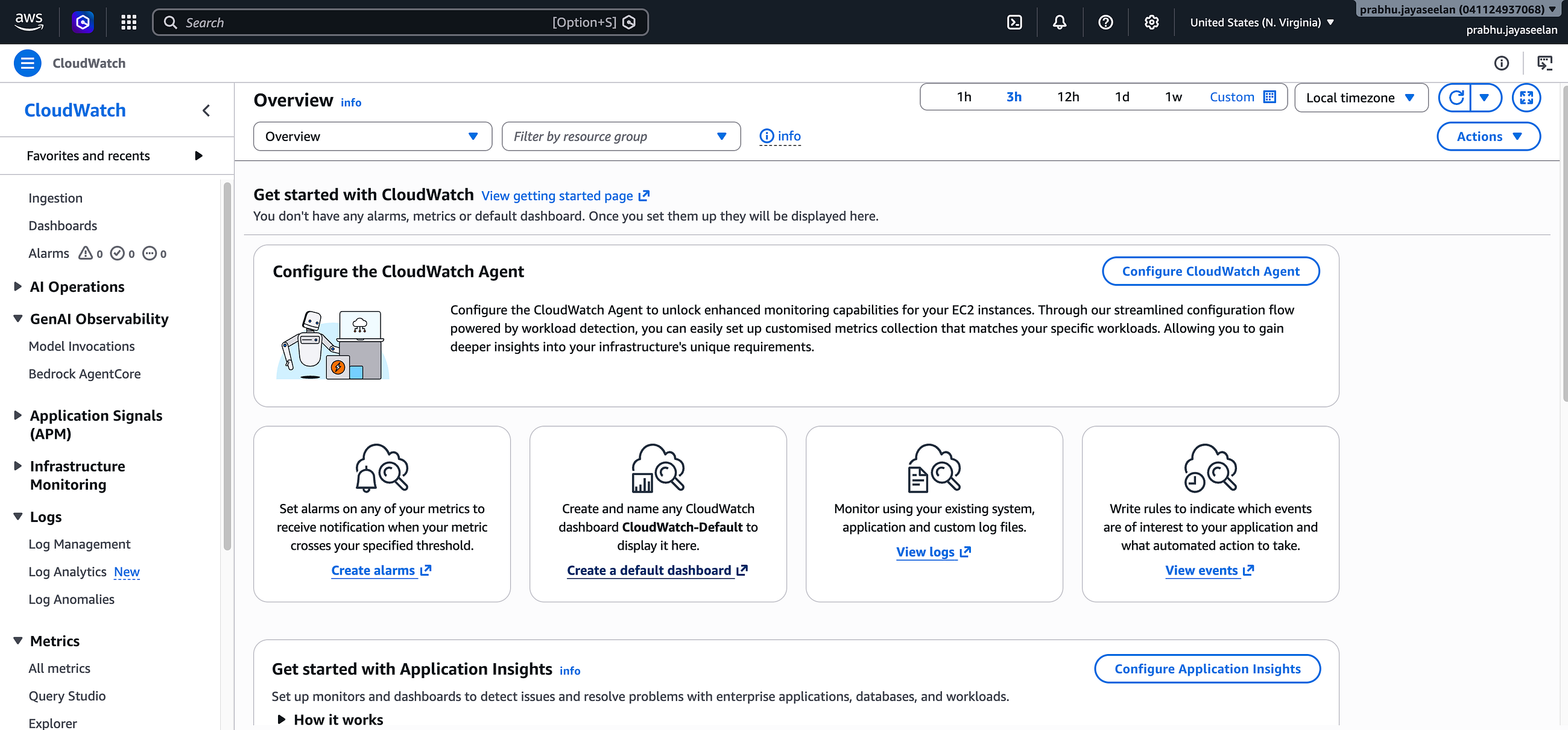Click the insufficient data alarm icon
This screenshot has height=730, width=1568.
tap(149, 253)
